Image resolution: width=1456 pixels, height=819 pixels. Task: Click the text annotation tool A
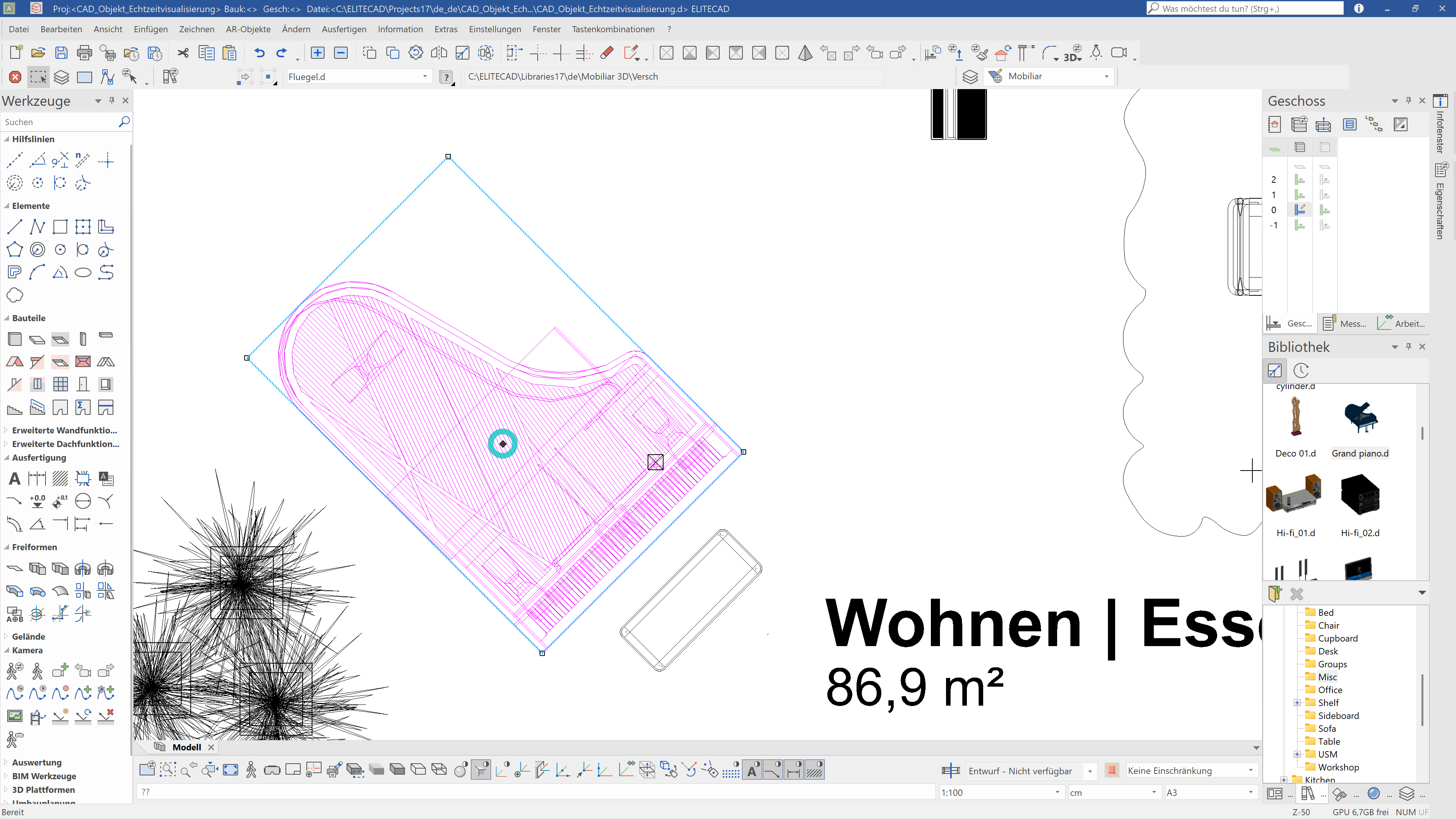coord(15,479)
